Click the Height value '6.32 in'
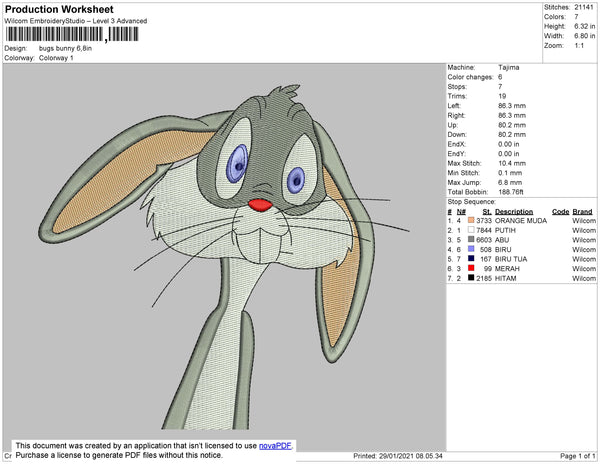Viewport: 600px width, 464px height. pyautogui.click(x=584, y=26)
